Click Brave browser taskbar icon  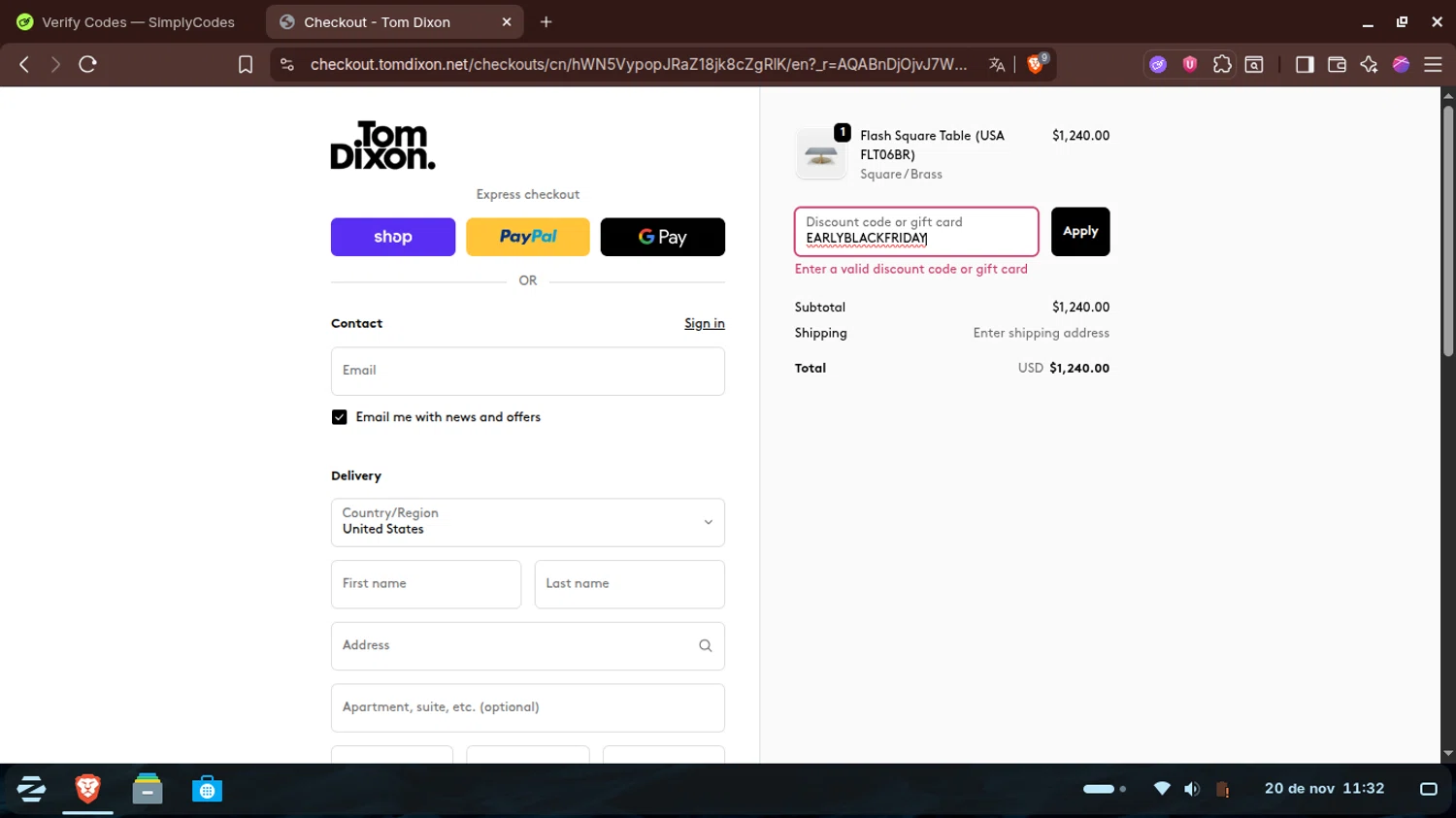[x=87, y=789]
